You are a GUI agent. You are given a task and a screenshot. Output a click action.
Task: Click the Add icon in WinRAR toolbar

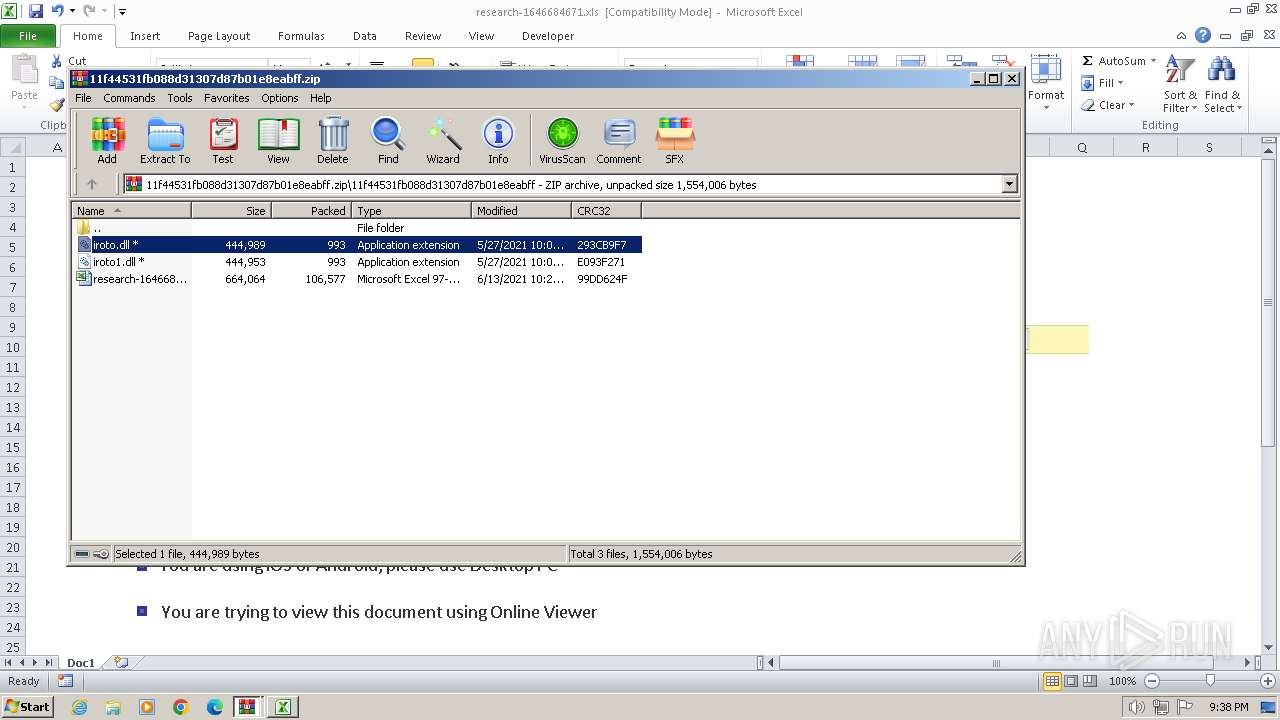pos(107,140)
